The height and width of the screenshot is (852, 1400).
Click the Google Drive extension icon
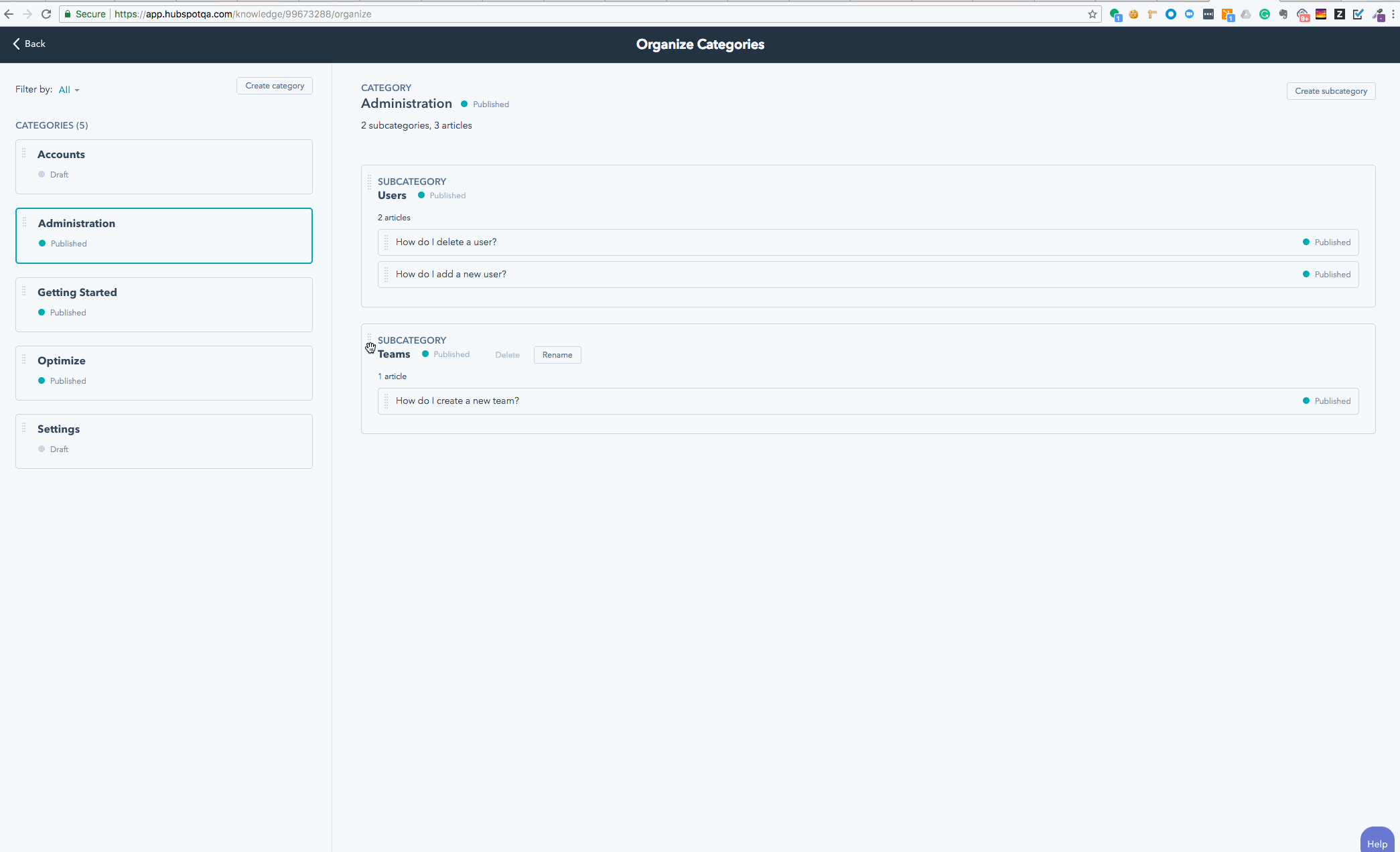point(1246,14)
